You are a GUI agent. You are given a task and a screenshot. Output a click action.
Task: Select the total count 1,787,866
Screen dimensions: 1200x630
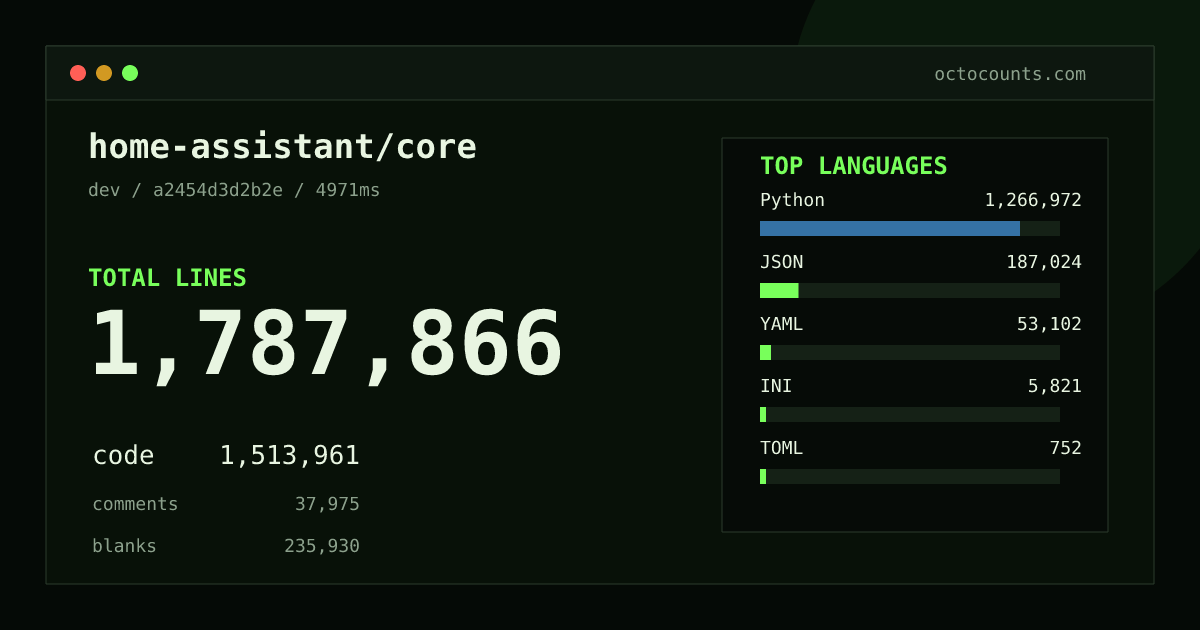[x=327, y=346]
